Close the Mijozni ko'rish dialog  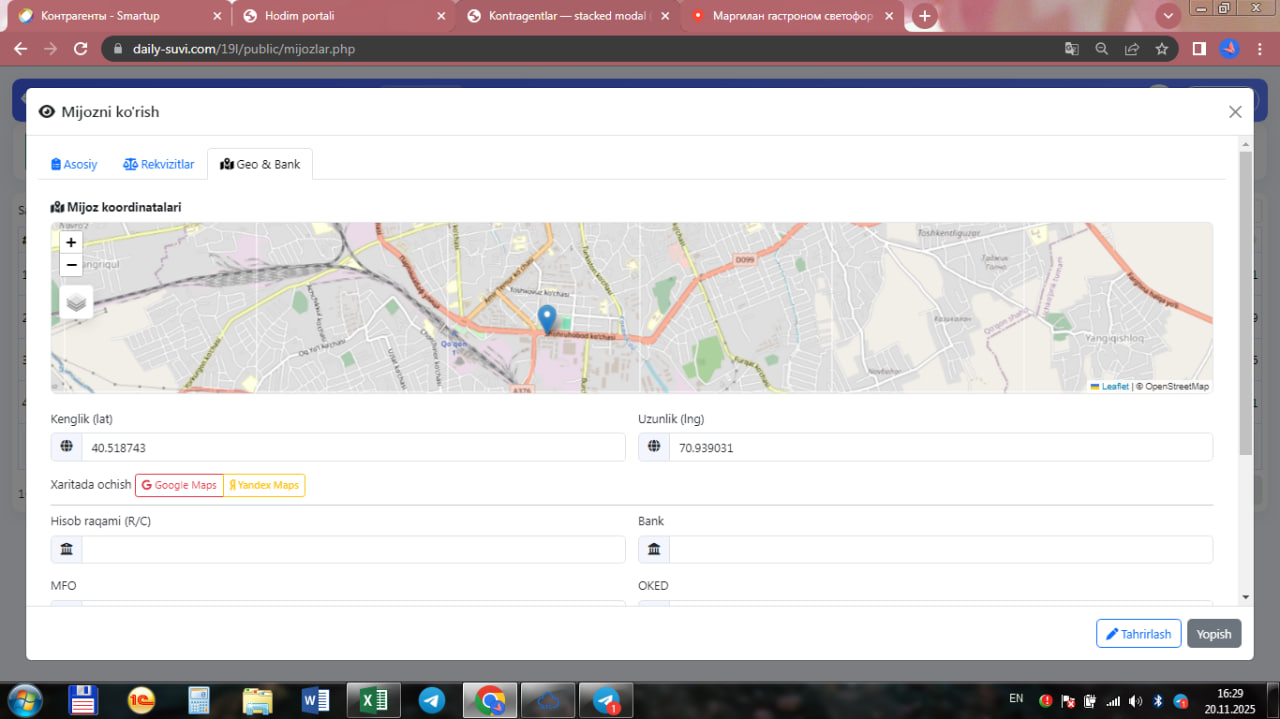1235,112
